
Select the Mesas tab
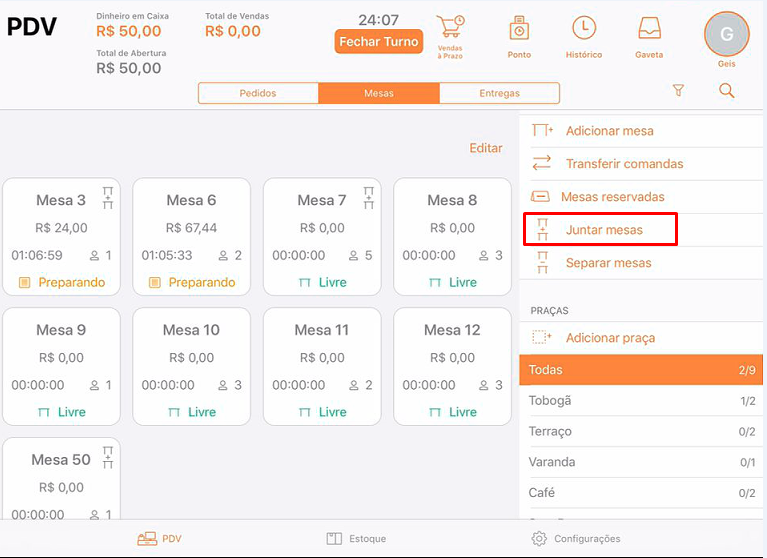tap(379, 93)
